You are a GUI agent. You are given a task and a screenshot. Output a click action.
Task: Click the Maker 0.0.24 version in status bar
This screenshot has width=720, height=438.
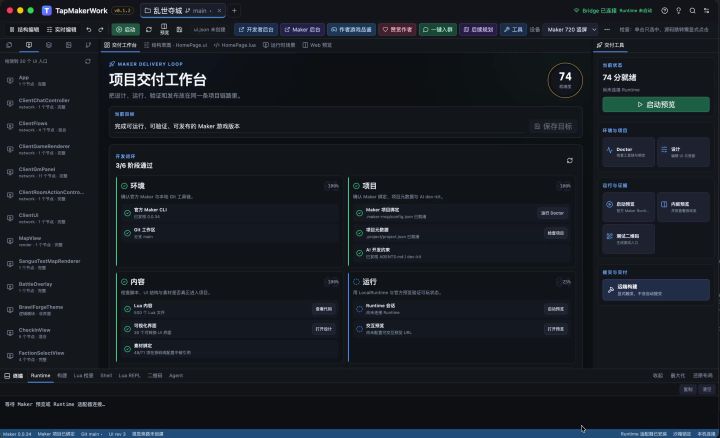click(x=17, y=434)
